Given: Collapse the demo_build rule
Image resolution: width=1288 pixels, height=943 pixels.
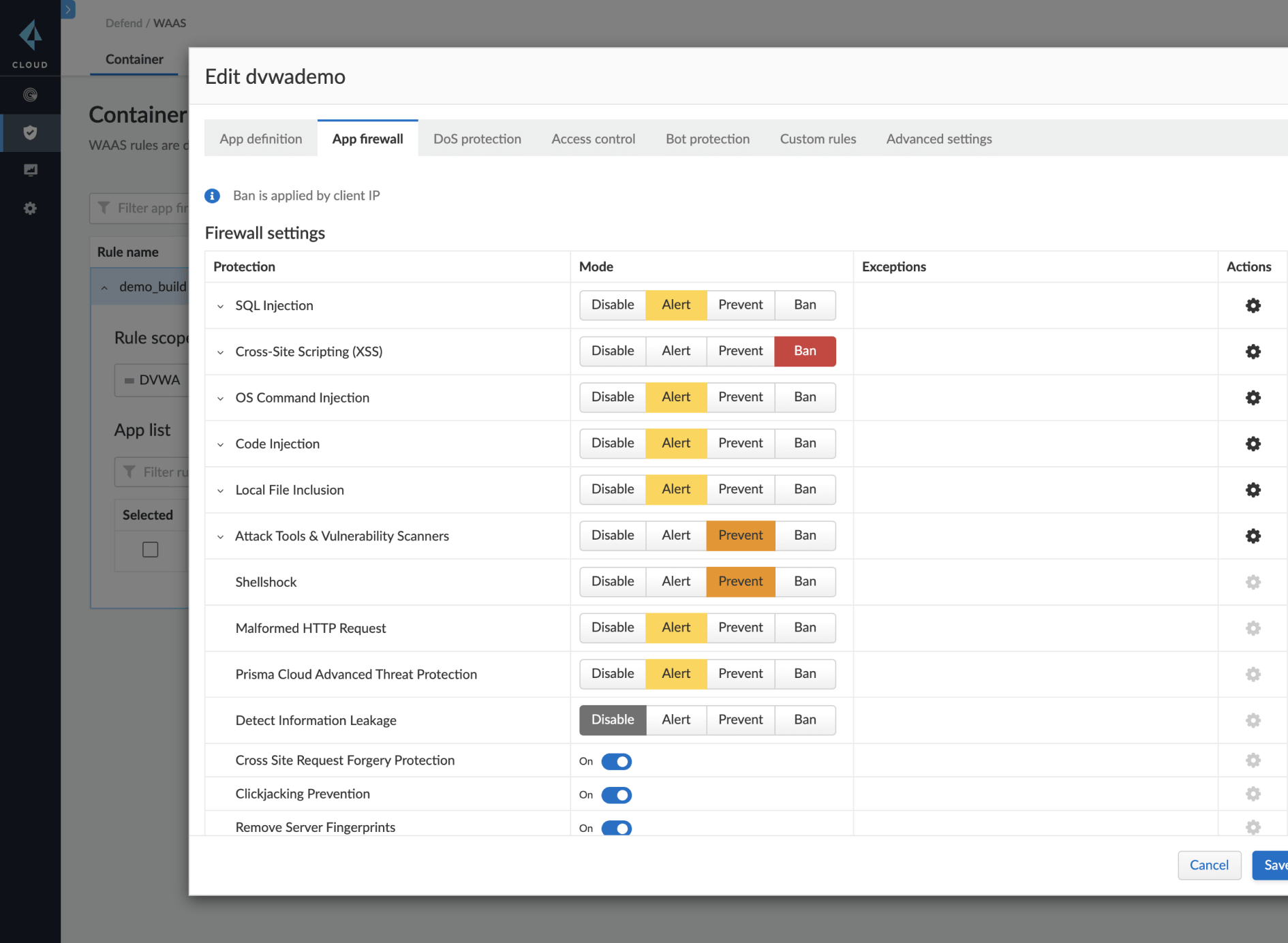Looking at the screenshot, I should (105, 287).
